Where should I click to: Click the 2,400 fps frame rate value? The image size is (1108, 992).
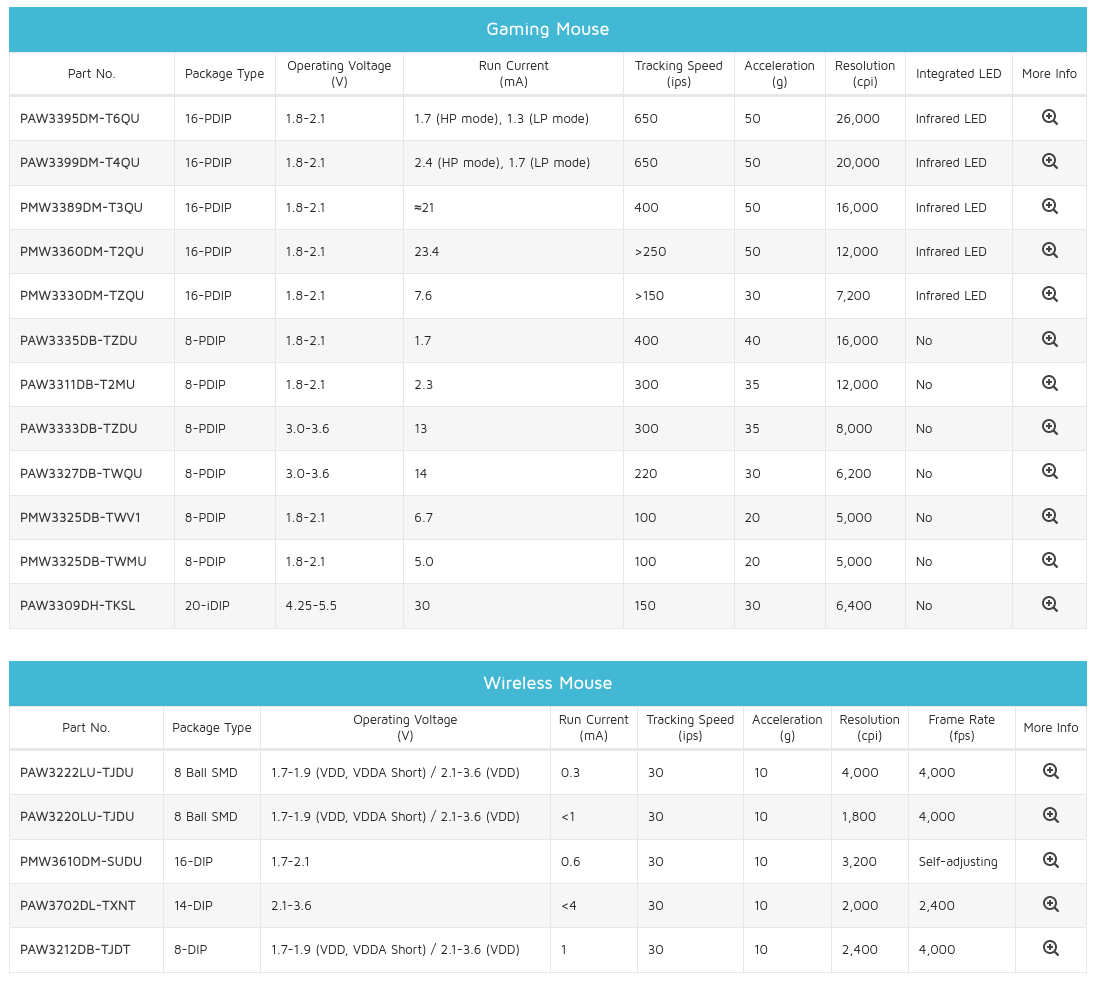click(936, 905)
